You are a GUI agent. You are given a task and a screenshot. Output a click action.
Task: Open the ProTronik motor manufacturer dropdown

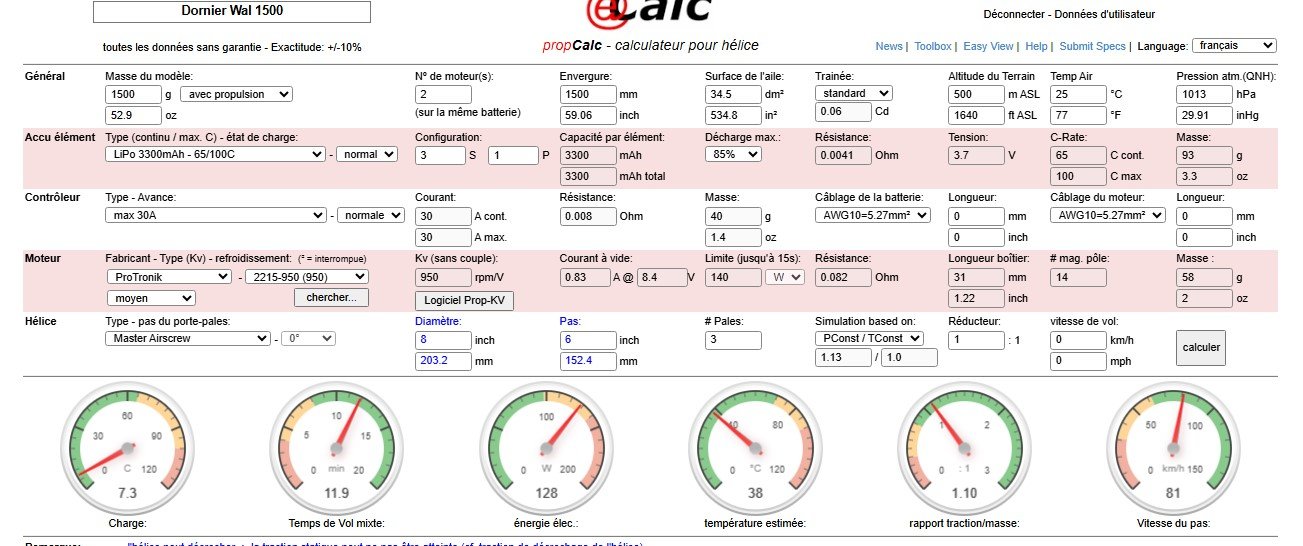pyautogui.click(x=168, y=276)
